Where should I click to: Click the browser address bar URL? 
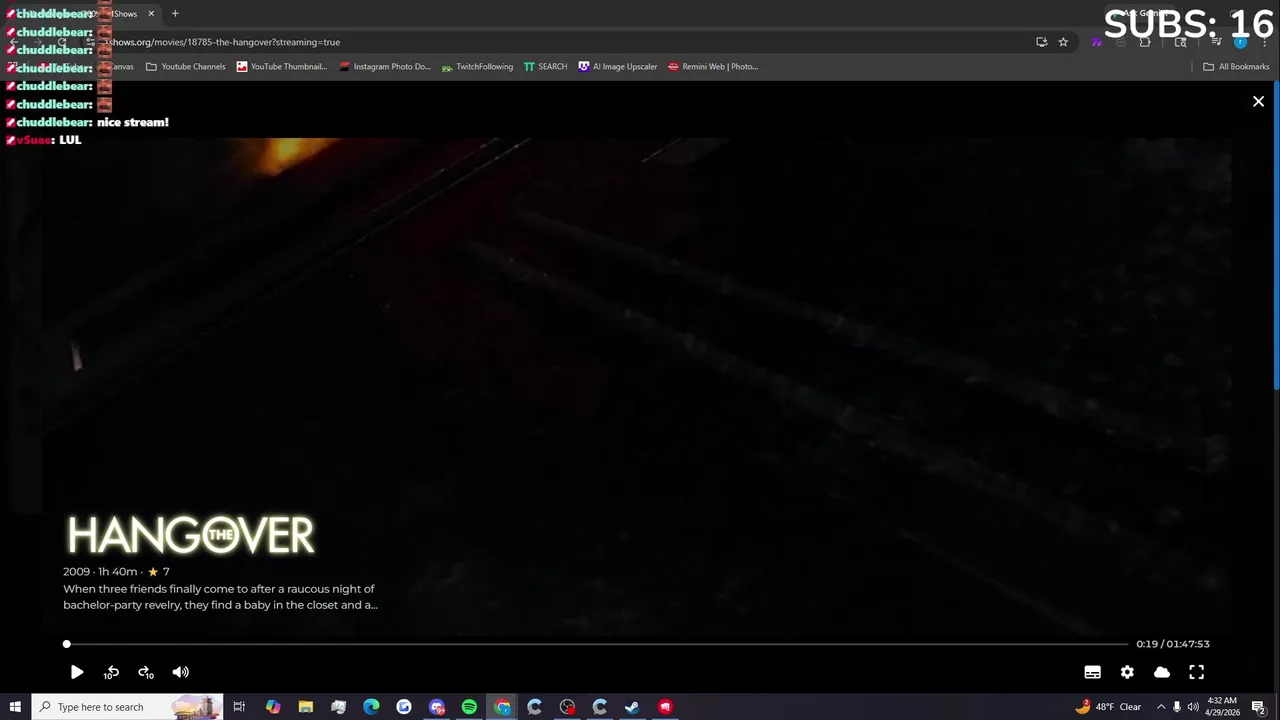pos(225,42)
